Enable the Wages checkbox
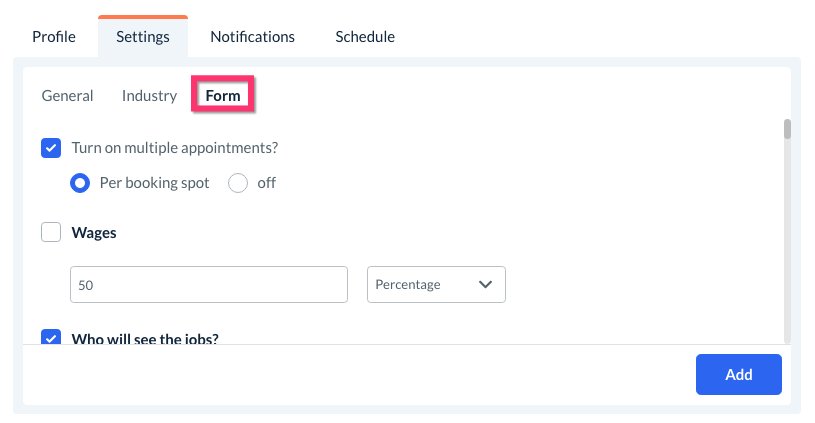815x423 pixels. (51, 233)
